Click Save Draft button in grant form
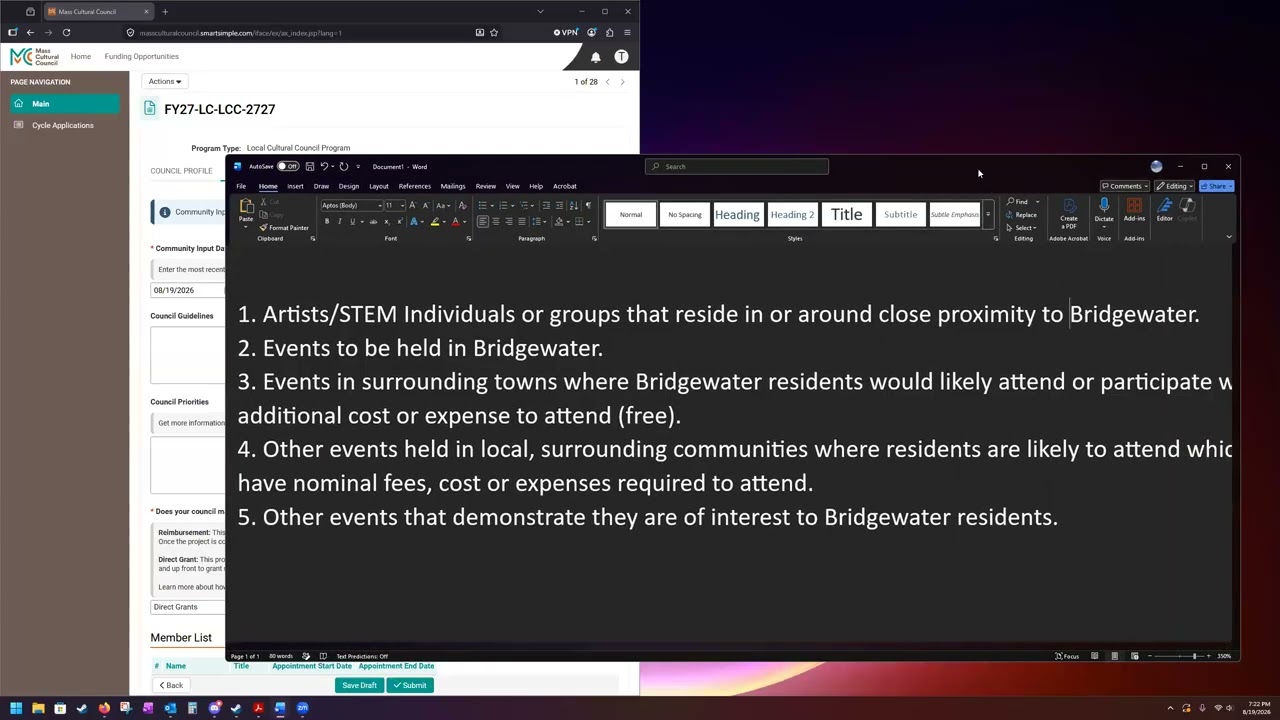This screenshot has height=720, width=1280. point(359,685)
